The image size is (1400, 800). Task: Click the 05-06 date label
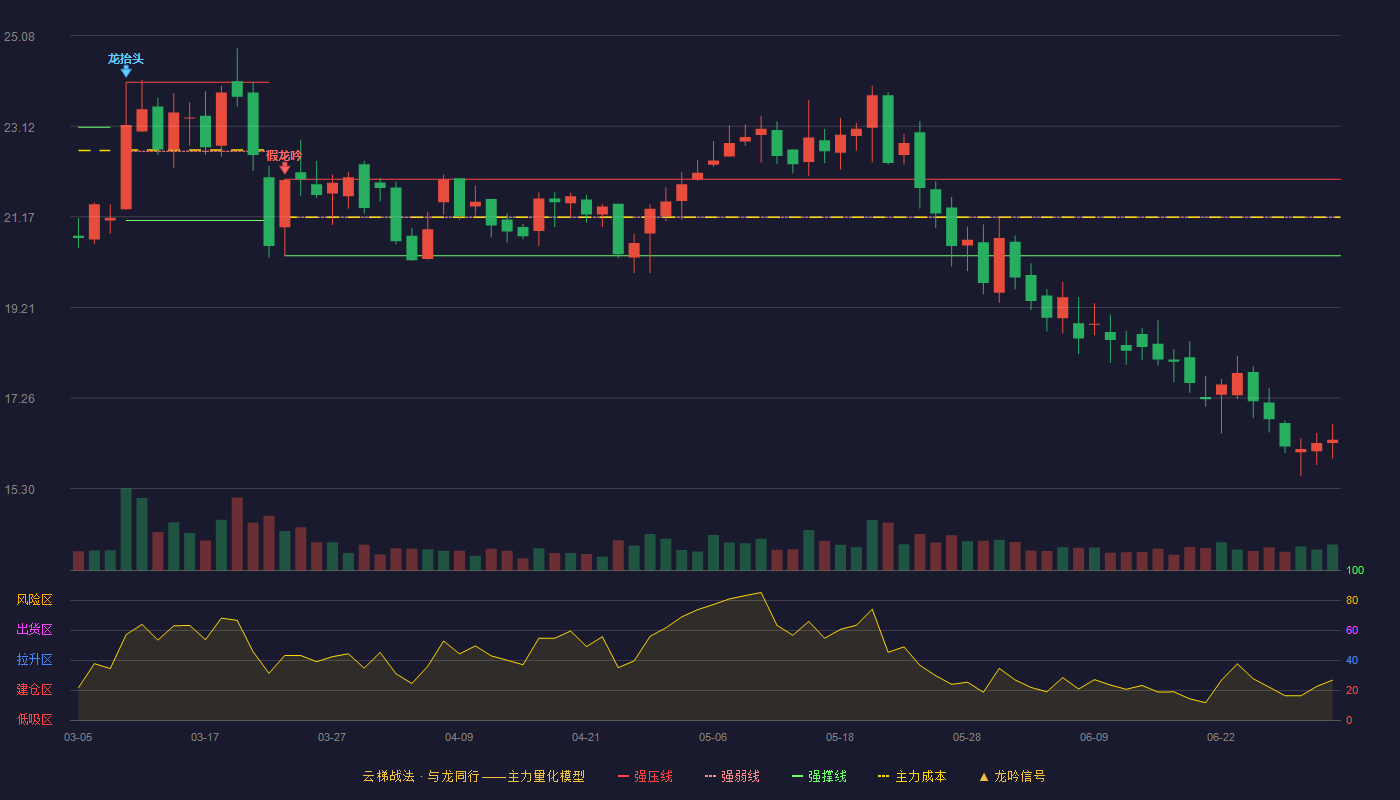point(713,737)
